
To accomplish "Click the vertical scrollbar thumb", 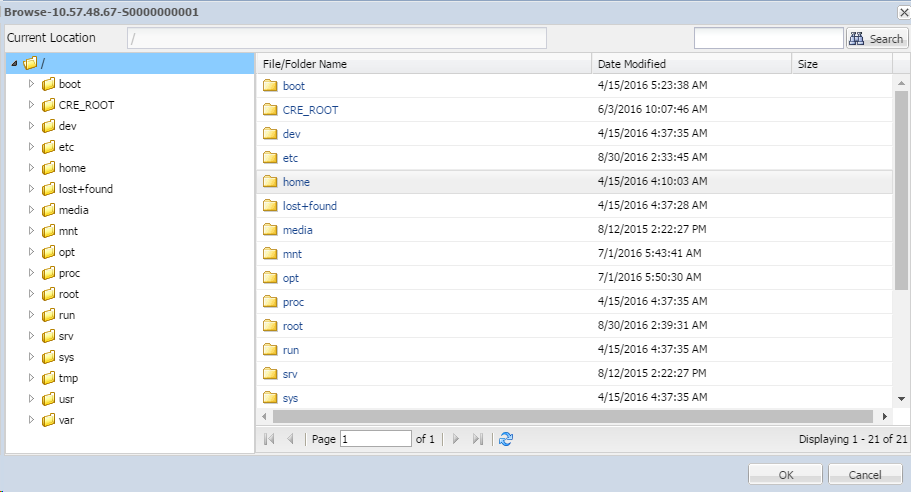I will (901, 190).
